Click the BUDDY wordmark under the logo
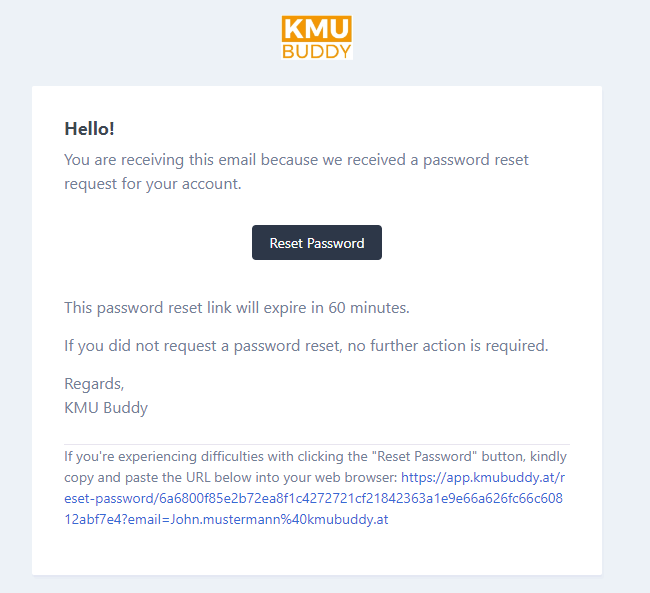650x593 pixels. tap(317, 51)
